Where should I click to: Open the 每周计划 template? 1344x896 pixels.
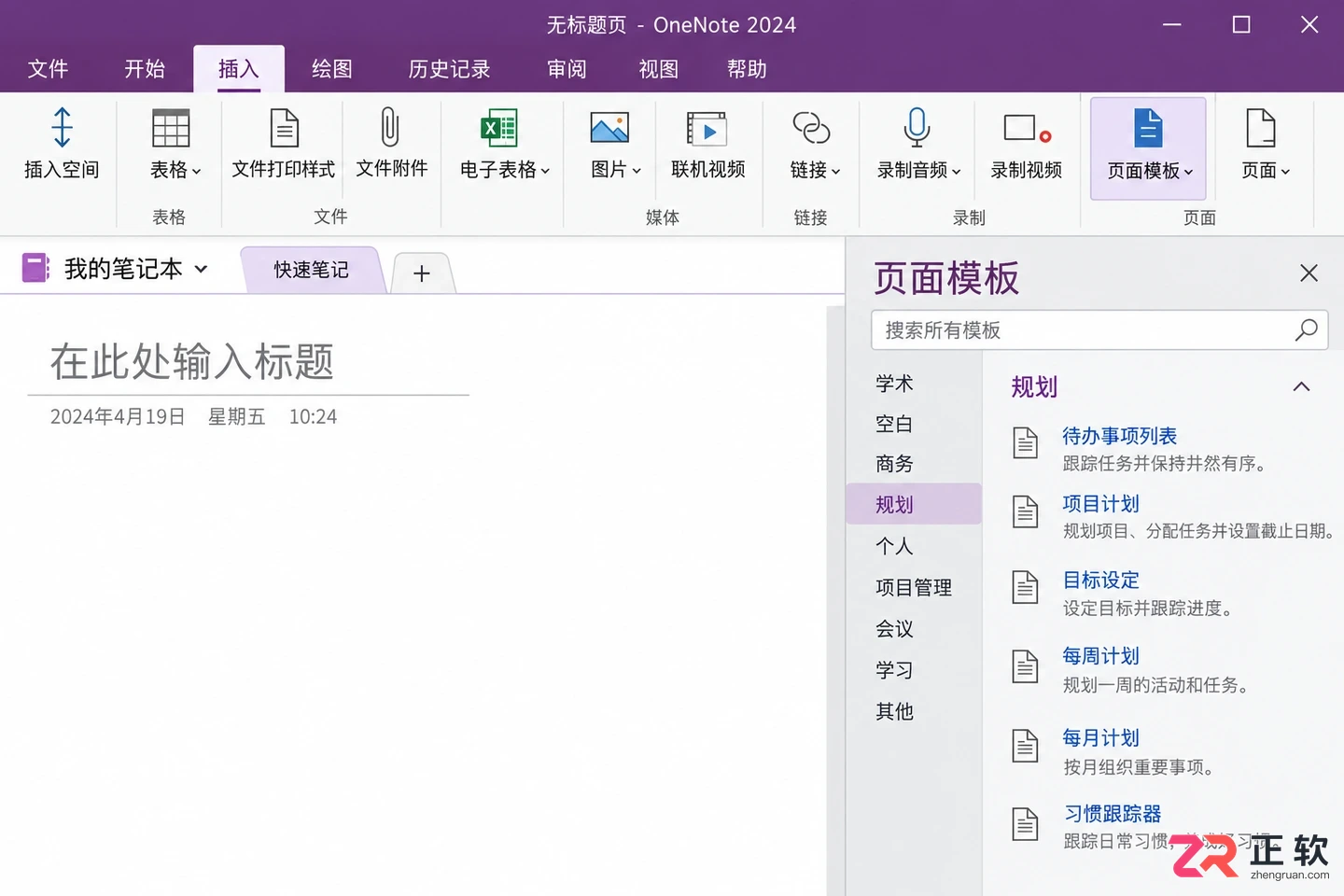(x=1101, y=656)
